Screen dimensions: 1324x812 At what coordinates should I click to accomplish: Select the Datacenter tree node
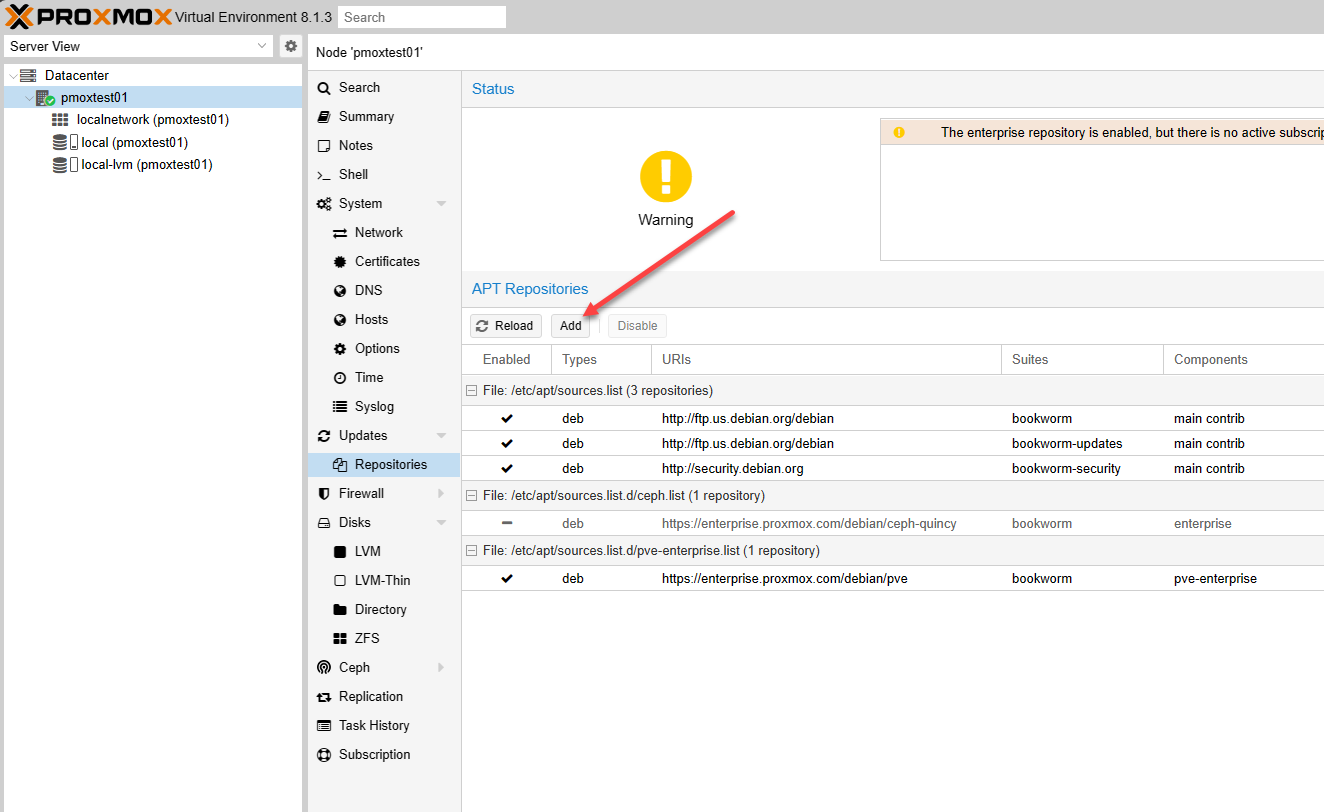pos(76,76)
